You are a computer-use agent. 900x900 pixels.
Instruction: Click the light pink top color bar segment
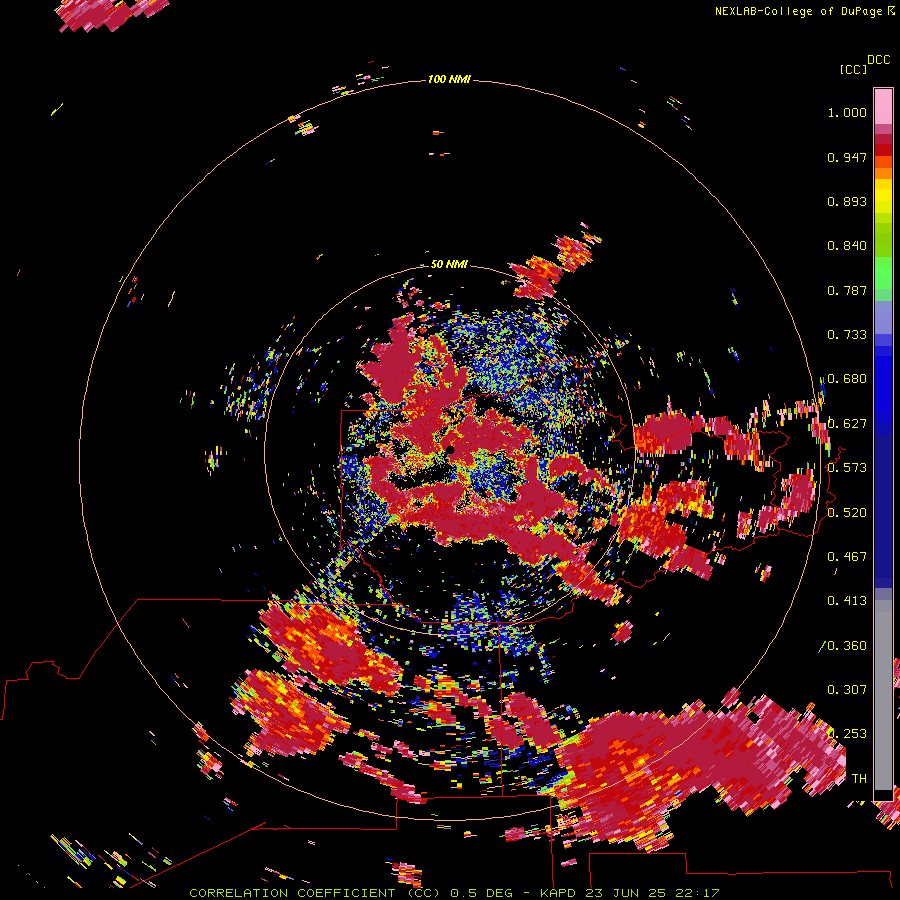(x=883, y=106)
